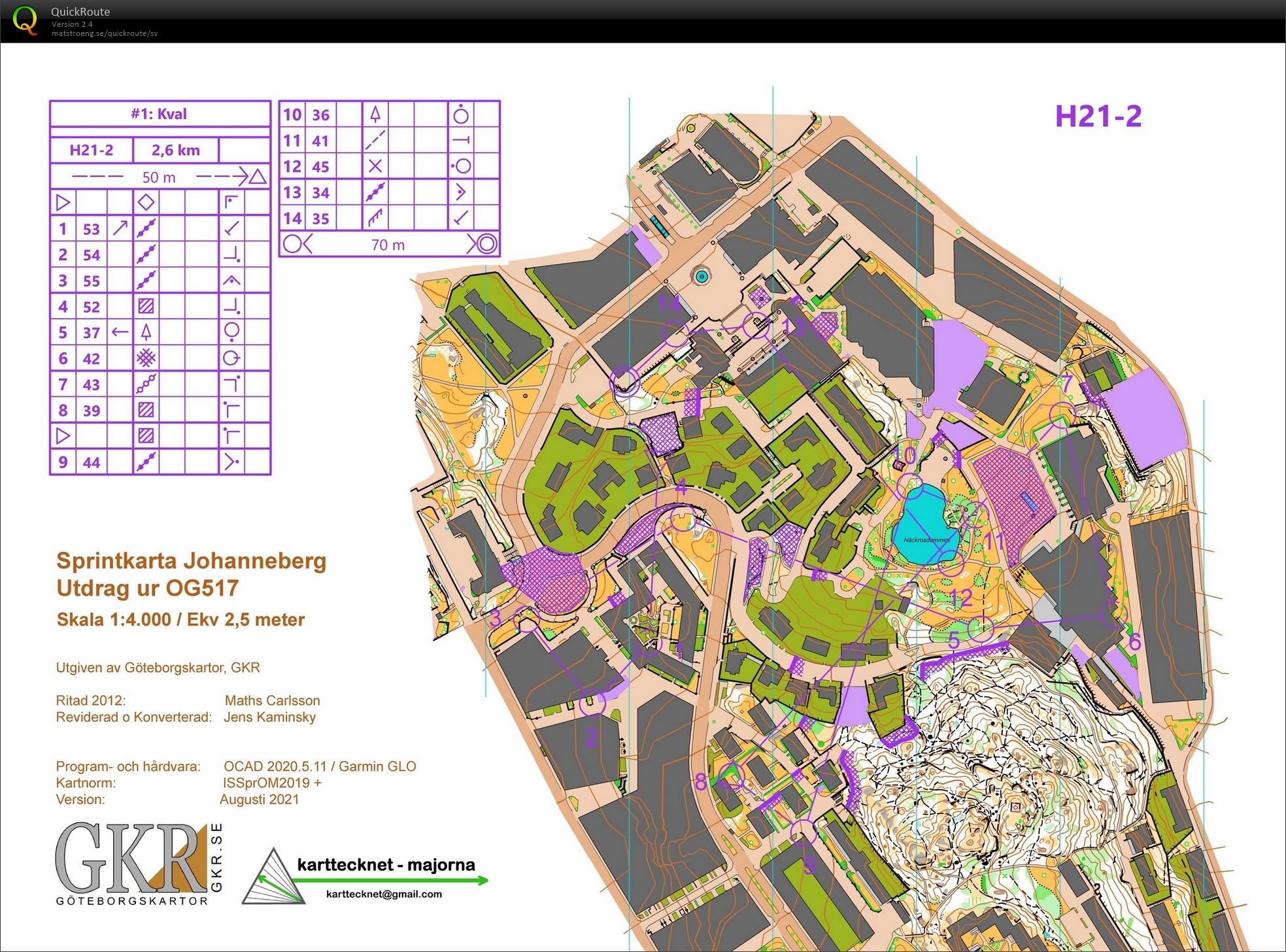Click the start triangle in the 50 m row
Screen dimensions: 1286x952
pyautogui.click(x=258, y=177)
